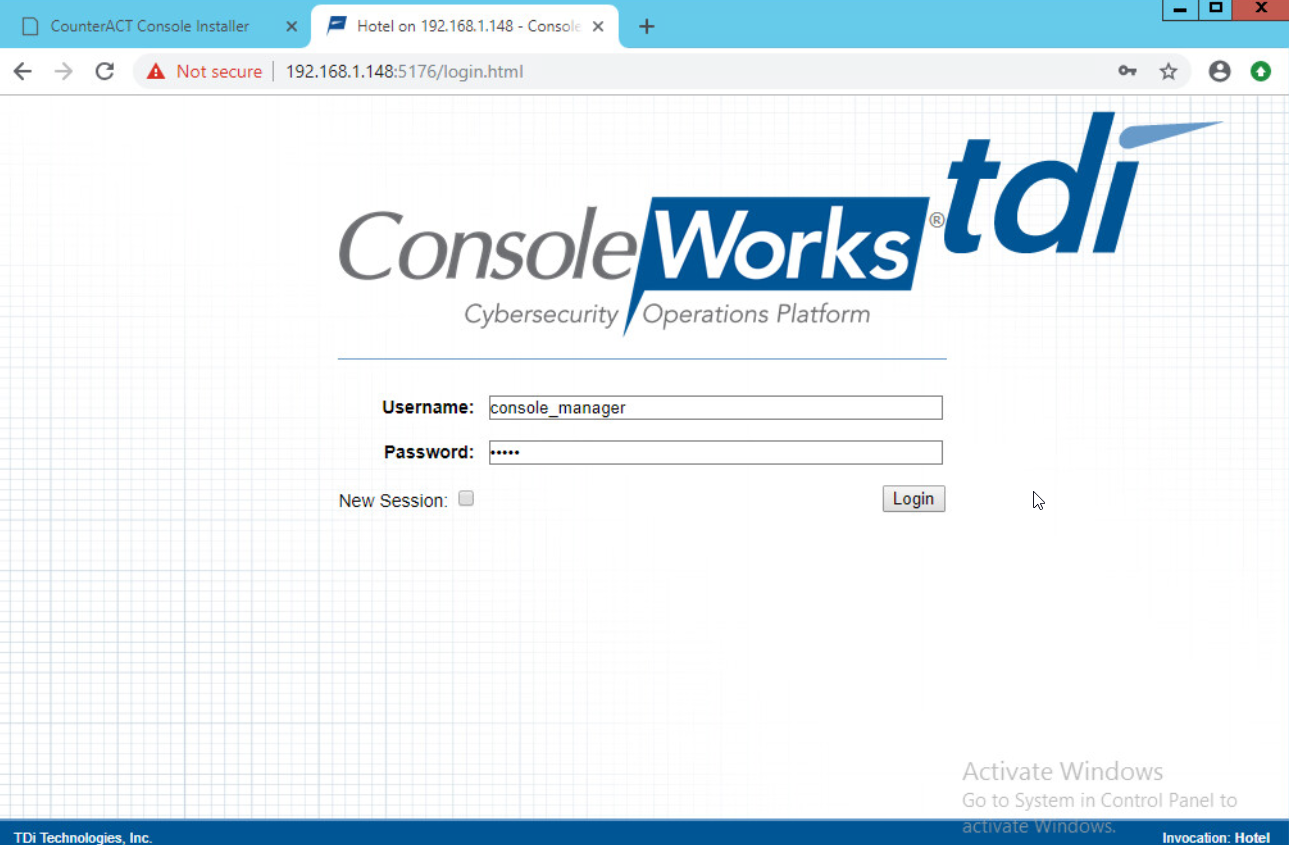The width and height of the screenshot is (1289, 845).
Task: Click the Not secure warning triangle
Action: [x=155, y=71]
